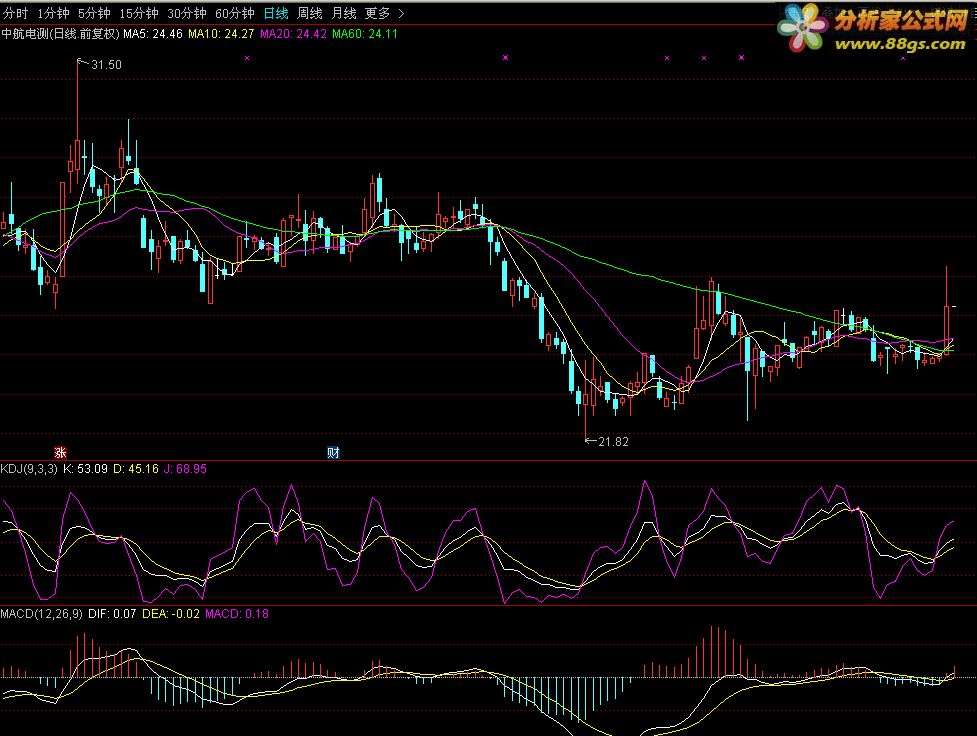Switch to 分时 intraday view
The width and height of the screenshot is (977, 736).
16,13
